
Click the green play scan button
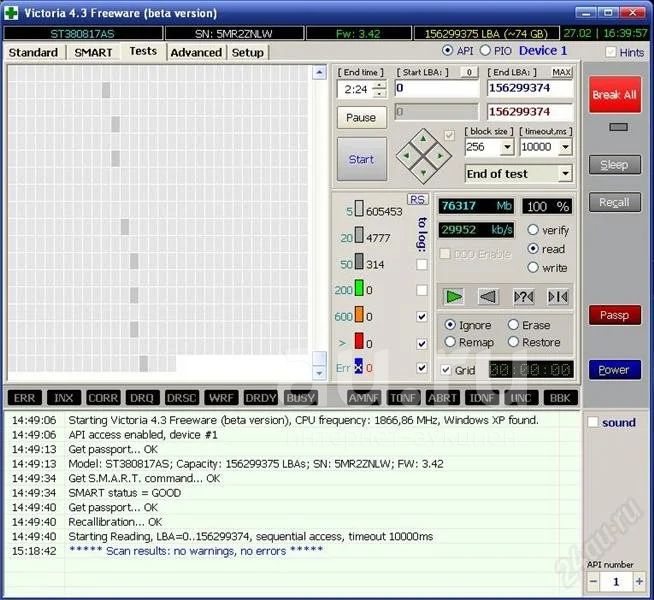coord(454,297)
